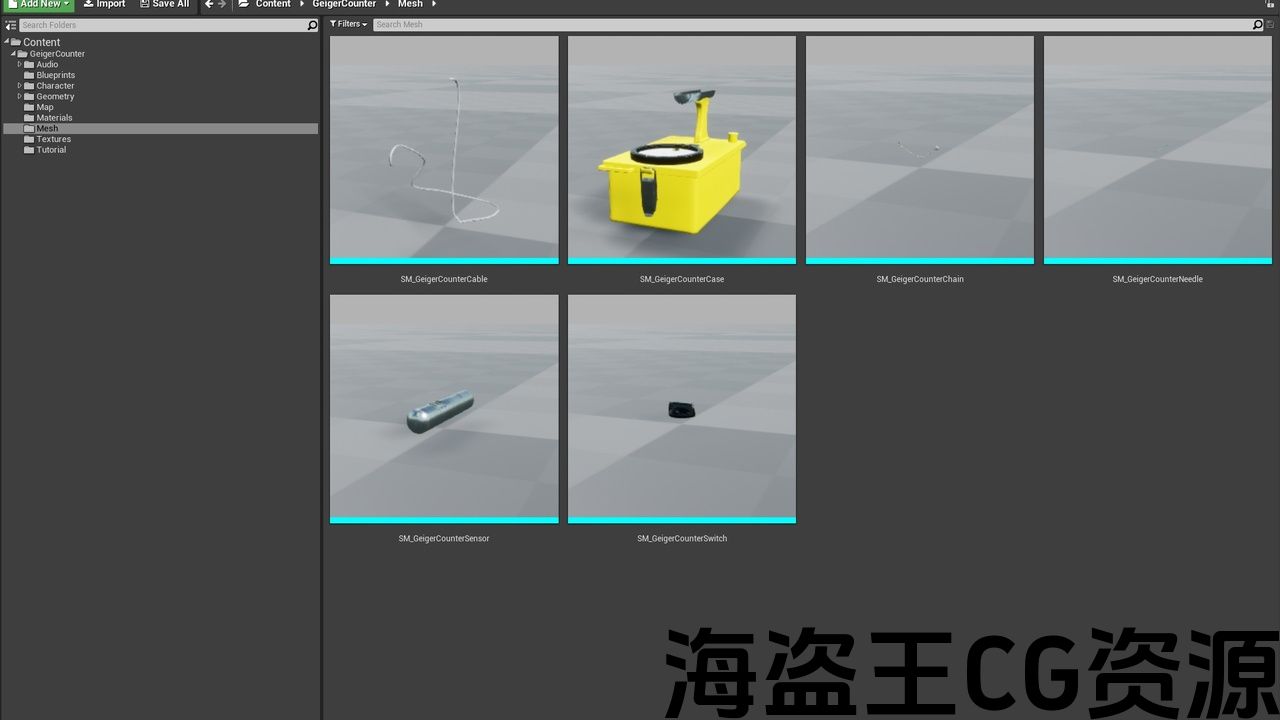Click the lock icon at top right
Screen dimensions: 1280x720
point(1270,5)
